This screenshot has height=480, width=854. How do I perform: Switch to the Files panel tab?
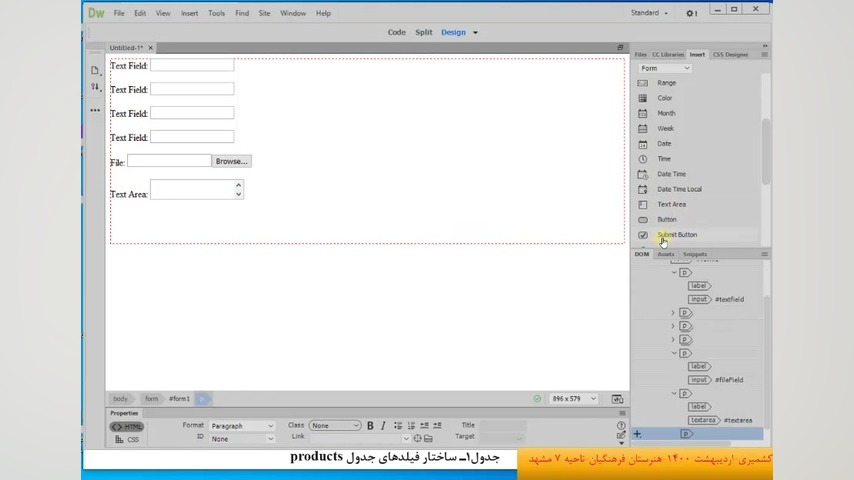click(x=640, y=54)
